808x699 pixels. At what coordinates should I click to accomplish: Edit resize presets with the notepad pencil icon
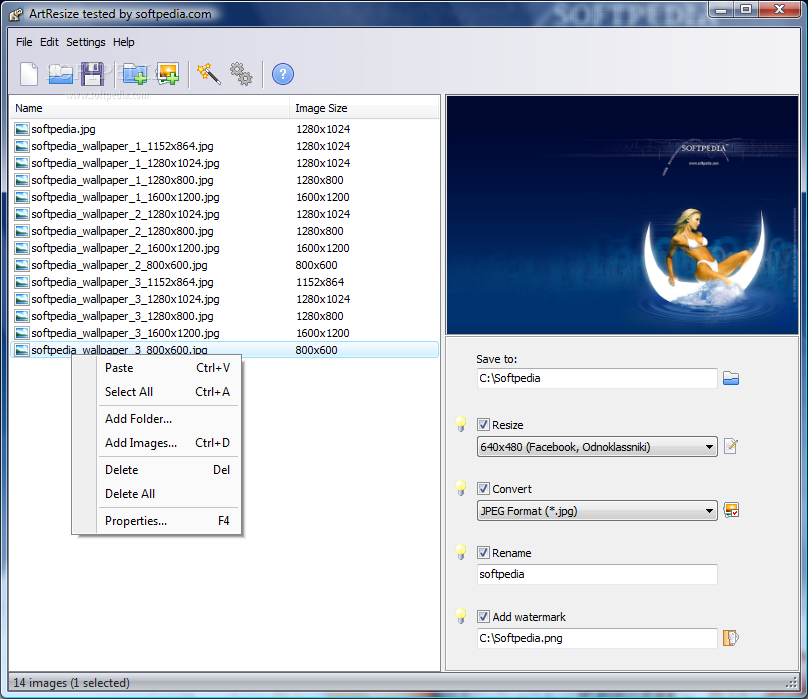(x=731, y=446)
